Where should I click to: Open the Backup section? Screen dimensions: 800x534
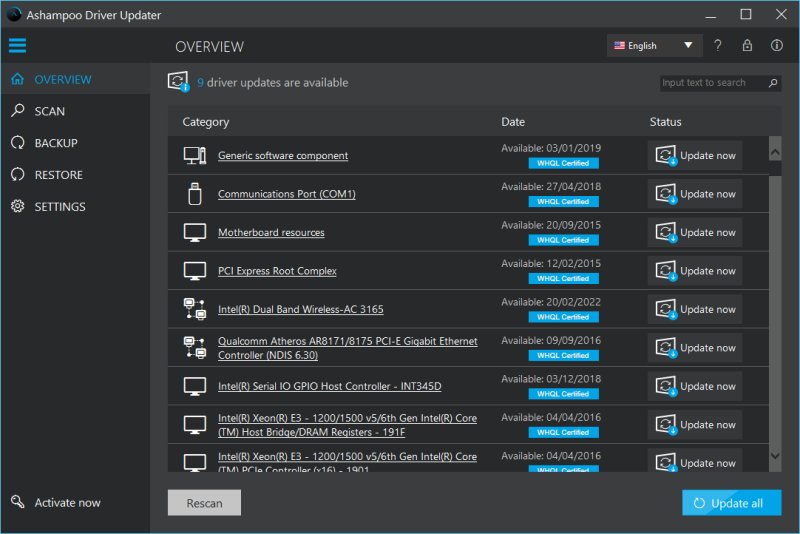point(55,143)
